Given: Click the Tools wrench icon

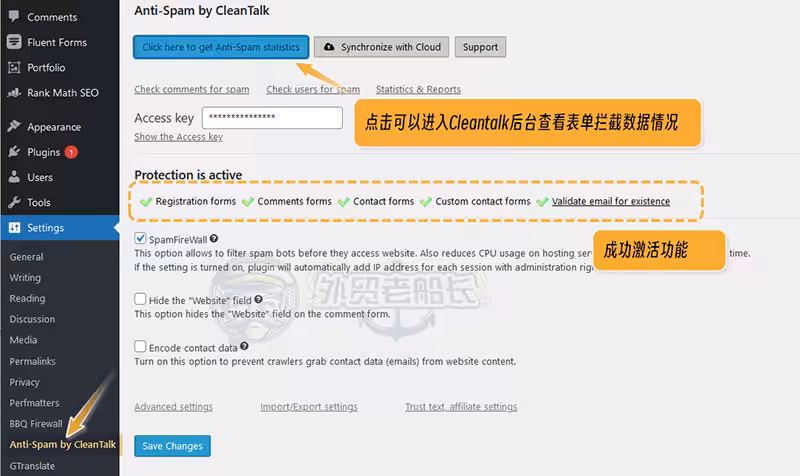Looking at the screenshot, I should pyautogui.click(x=14, y=202).
